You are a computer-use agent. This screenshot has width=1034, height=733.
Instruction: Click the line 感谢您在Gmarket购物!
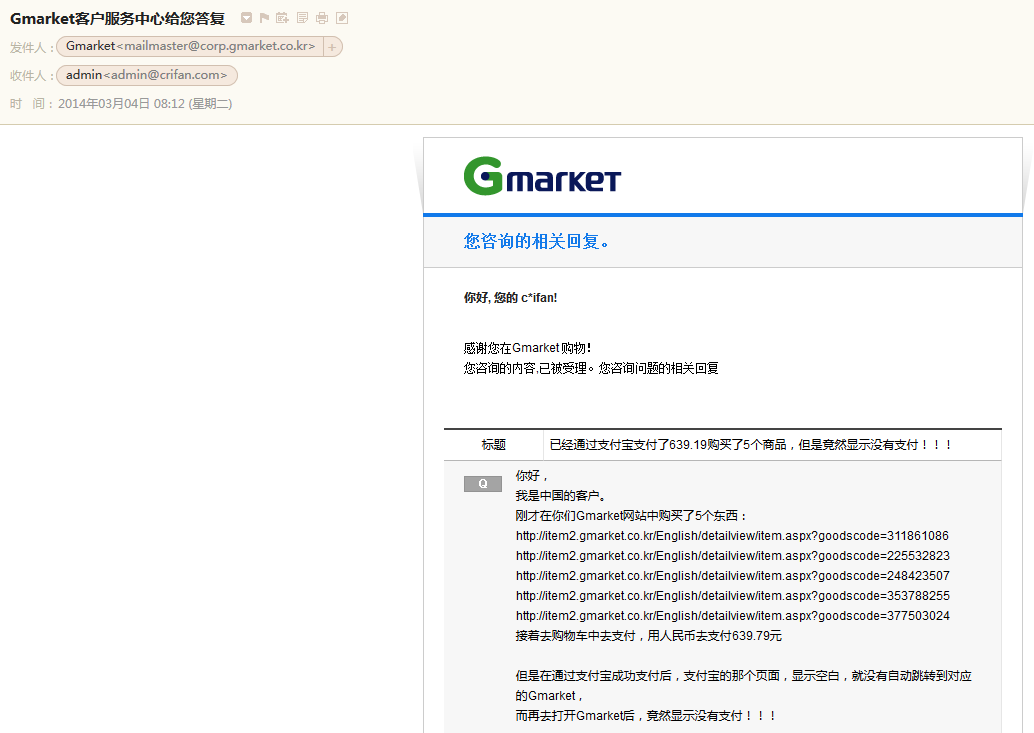pos(528,348)
